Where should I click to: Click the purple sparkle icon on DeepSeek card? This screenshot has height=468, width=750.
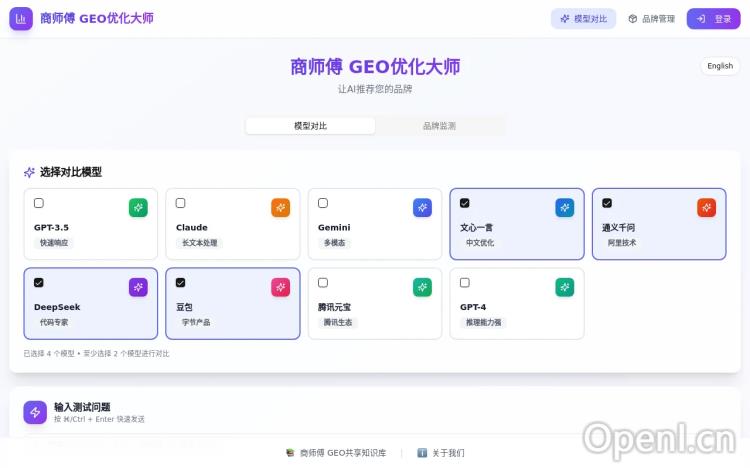138,287
